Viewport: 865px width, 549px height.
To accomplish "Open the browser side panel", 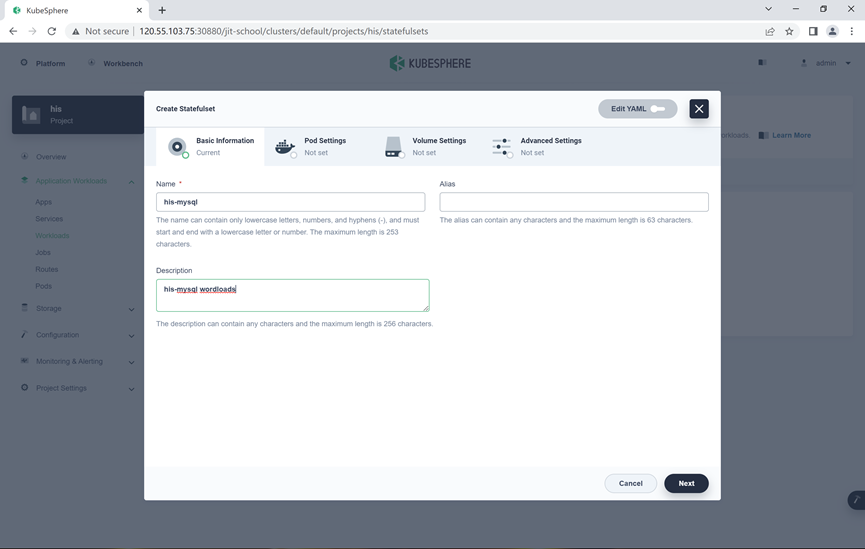I will (x=813, y=31).
